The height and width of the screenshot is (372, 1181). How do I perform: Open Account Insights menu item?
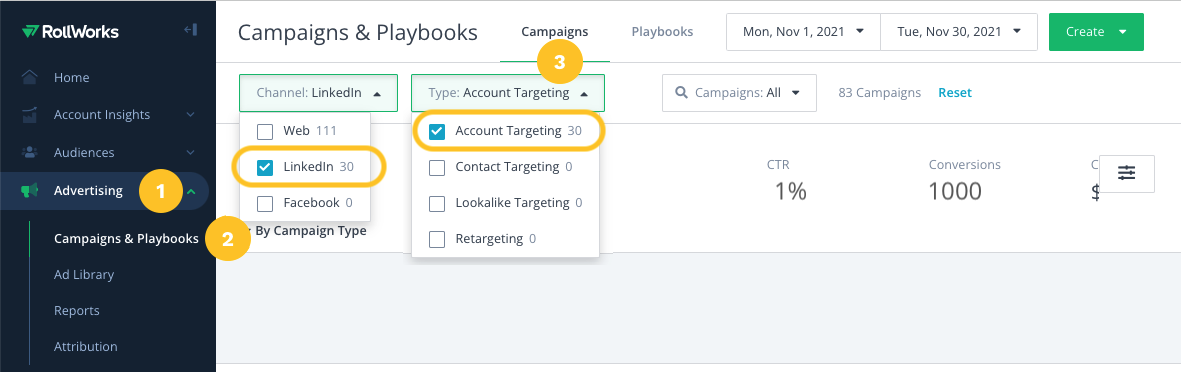(102, 114)
